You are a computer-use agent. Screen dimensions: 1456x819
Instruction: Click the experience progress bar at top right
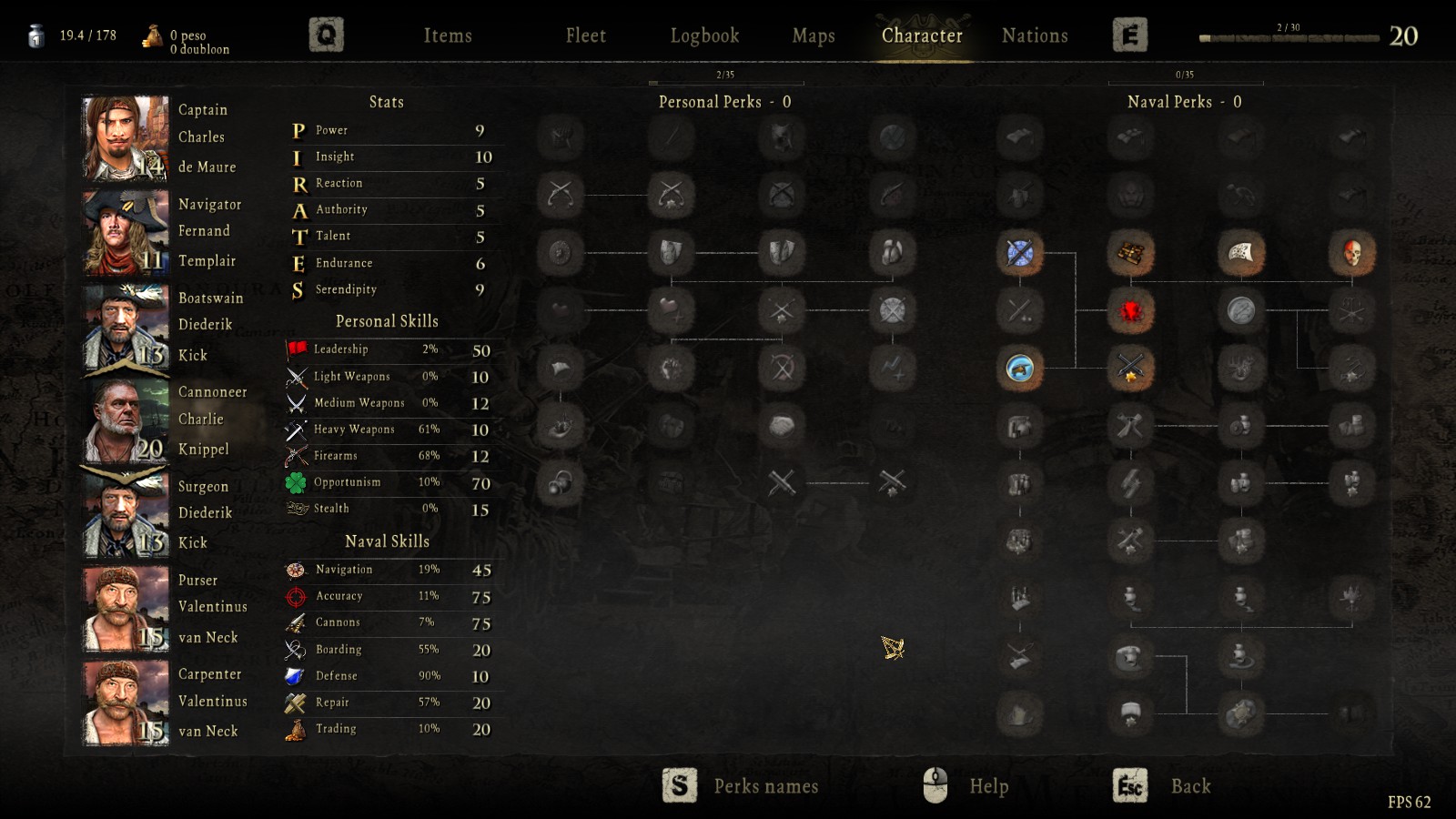(x=1289, y=38)
